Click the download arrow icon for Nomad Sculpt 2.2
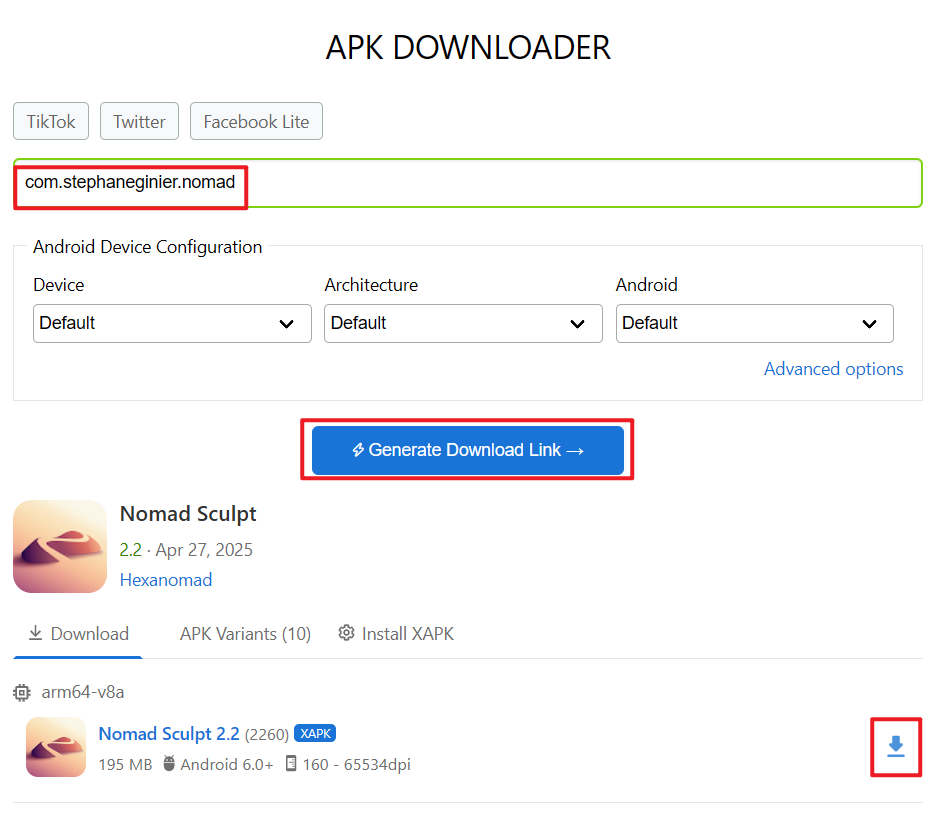Viewport: 940px width, 813px height. pos(896,747)
